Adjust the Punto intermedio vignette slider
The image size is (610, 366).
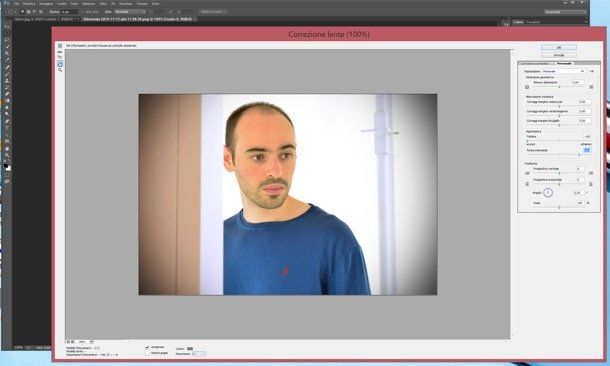tap(559, 154)
